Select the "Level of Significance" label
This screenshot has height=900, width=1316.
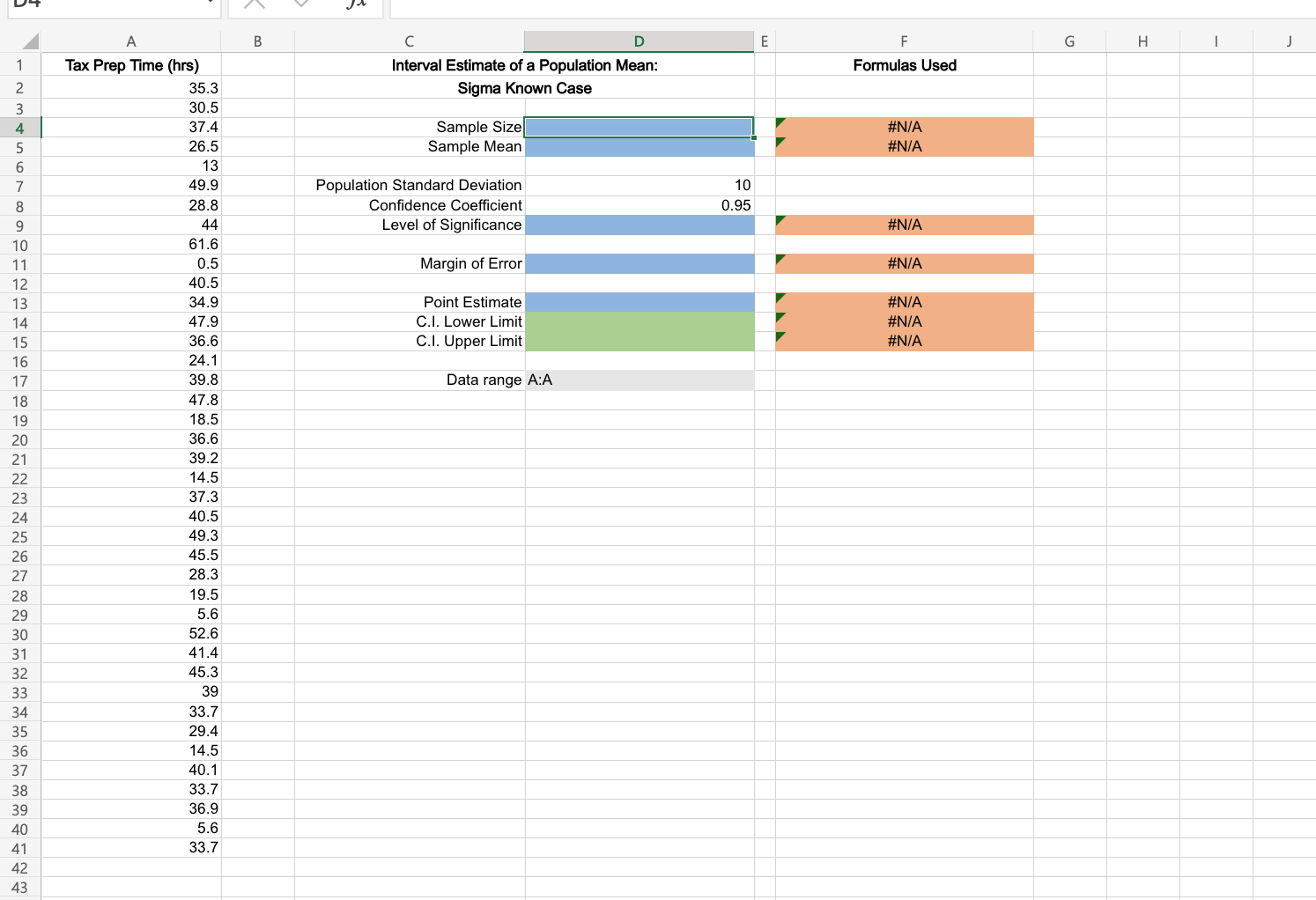click(452, 225)
